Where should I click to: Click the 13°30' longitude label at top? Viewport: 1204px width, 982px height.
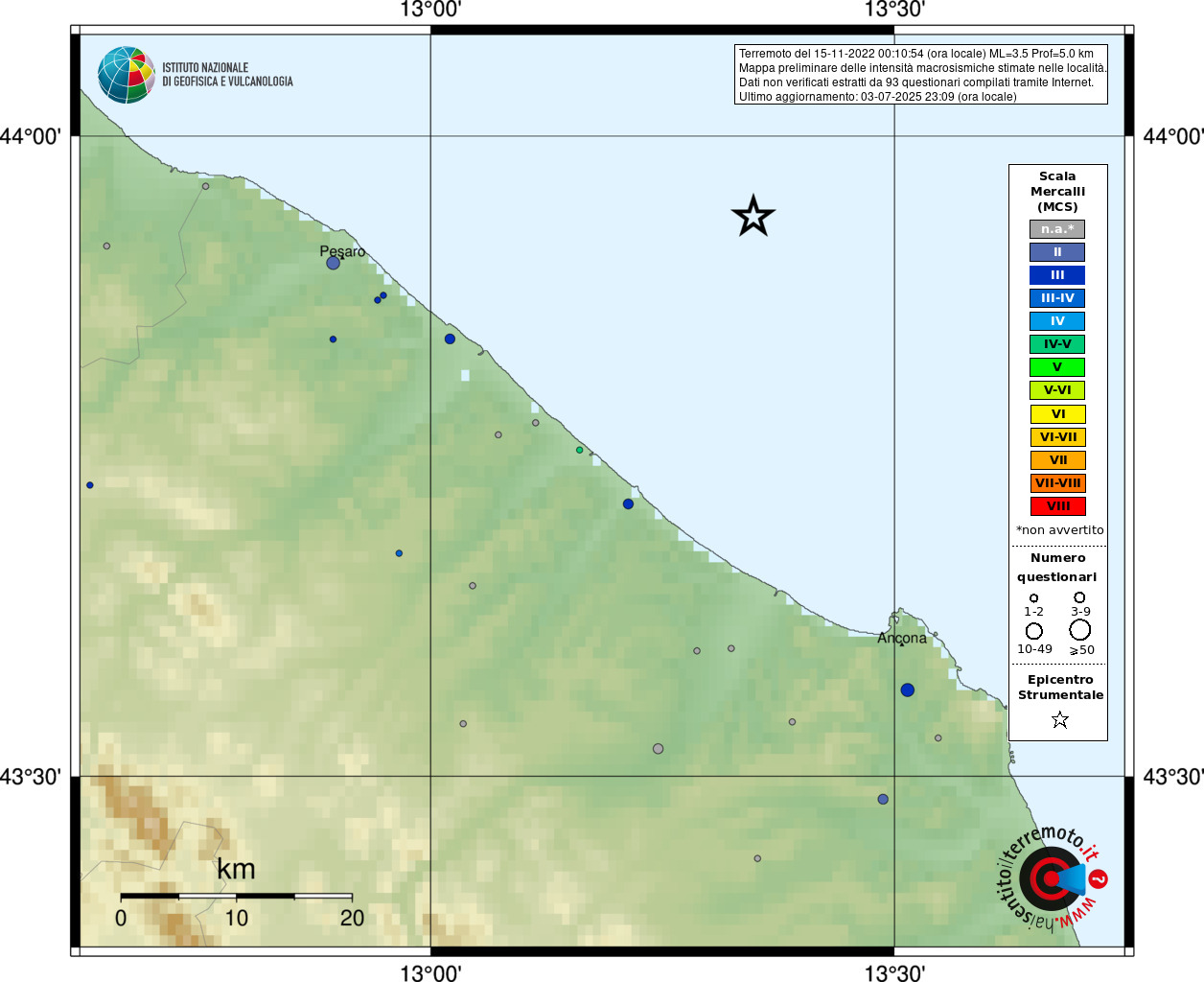tap(894, 11)
